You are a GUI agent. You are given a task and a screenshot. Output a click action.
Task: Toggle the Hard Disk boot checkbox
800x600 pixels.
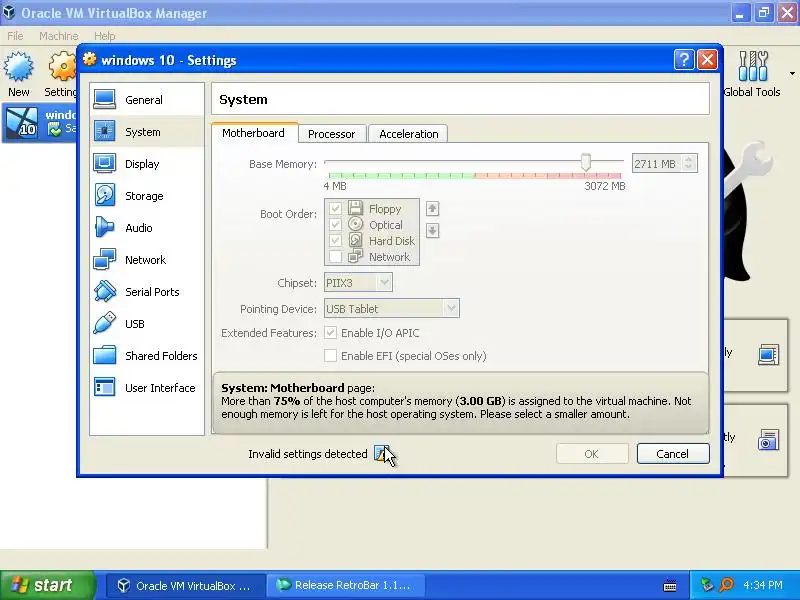335,240
